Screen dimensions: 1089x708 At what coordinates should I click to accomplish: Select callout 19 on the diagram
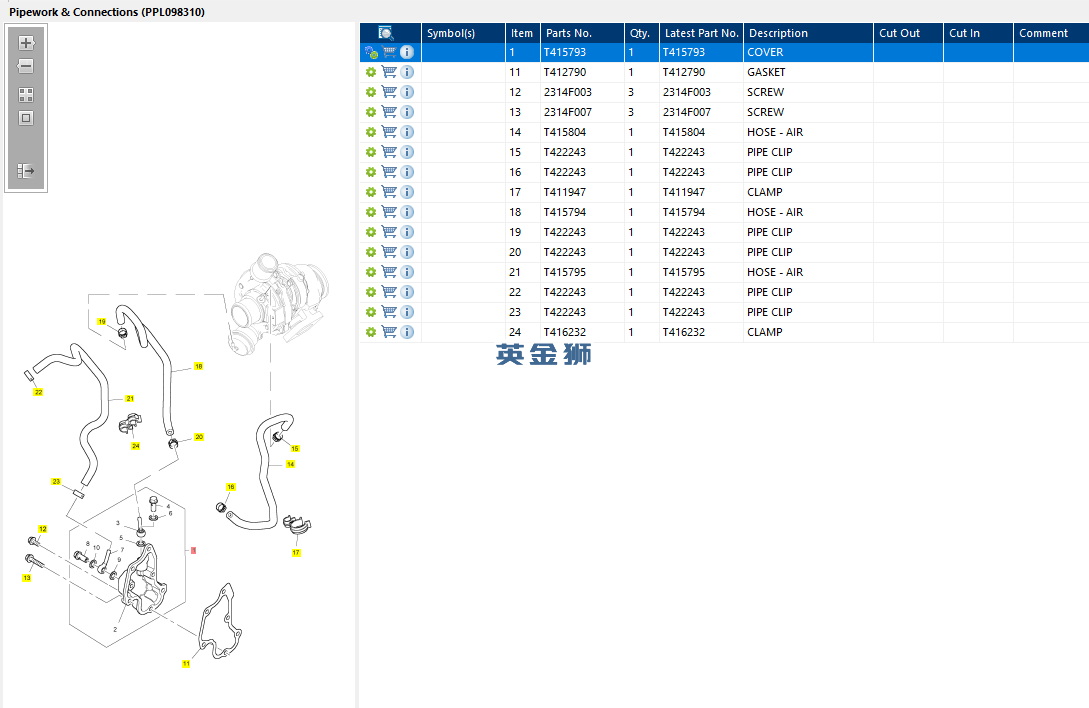tap(102, 322)
